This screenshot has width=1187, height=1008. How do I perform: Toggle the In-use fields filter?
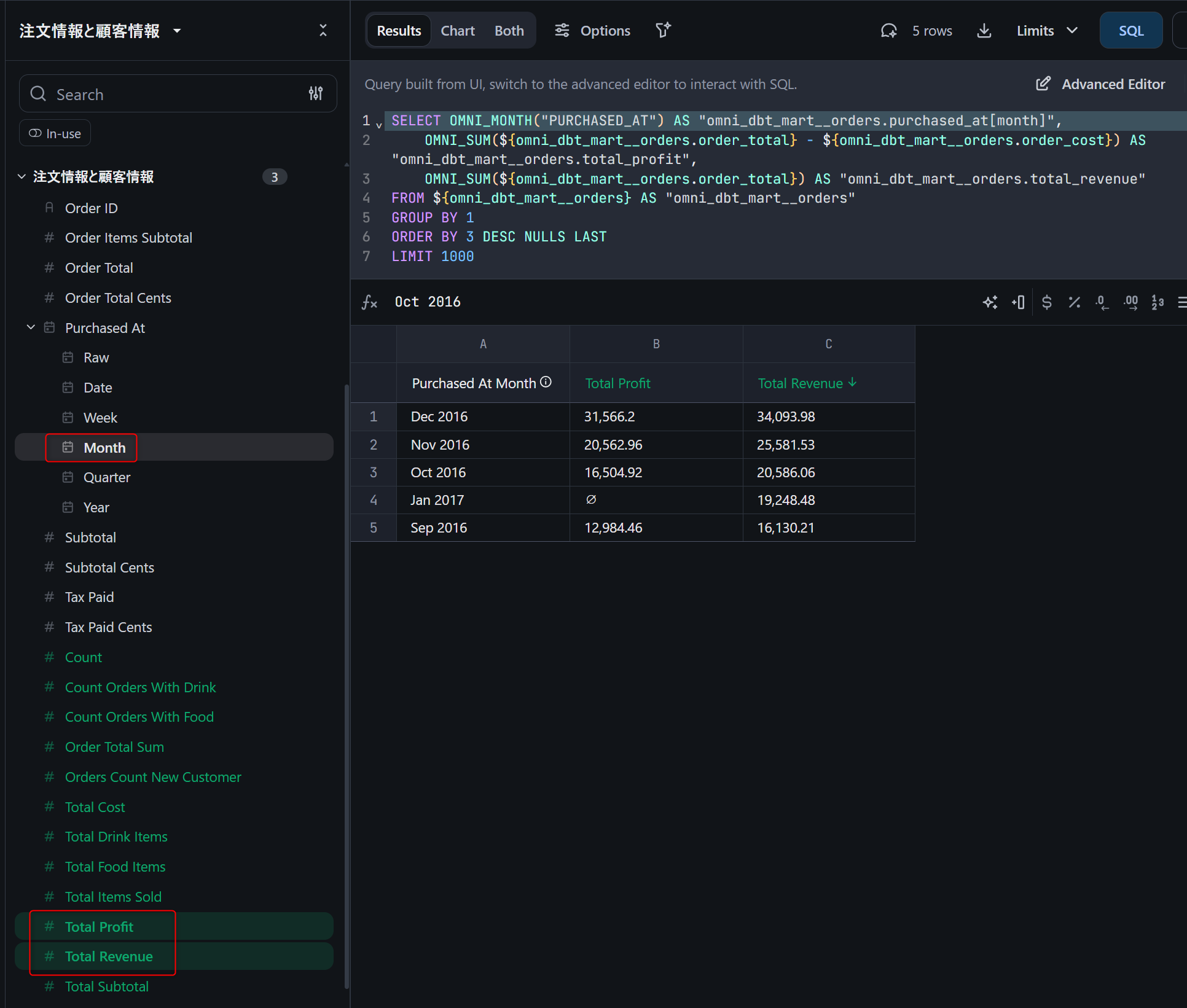pos(55,133)
